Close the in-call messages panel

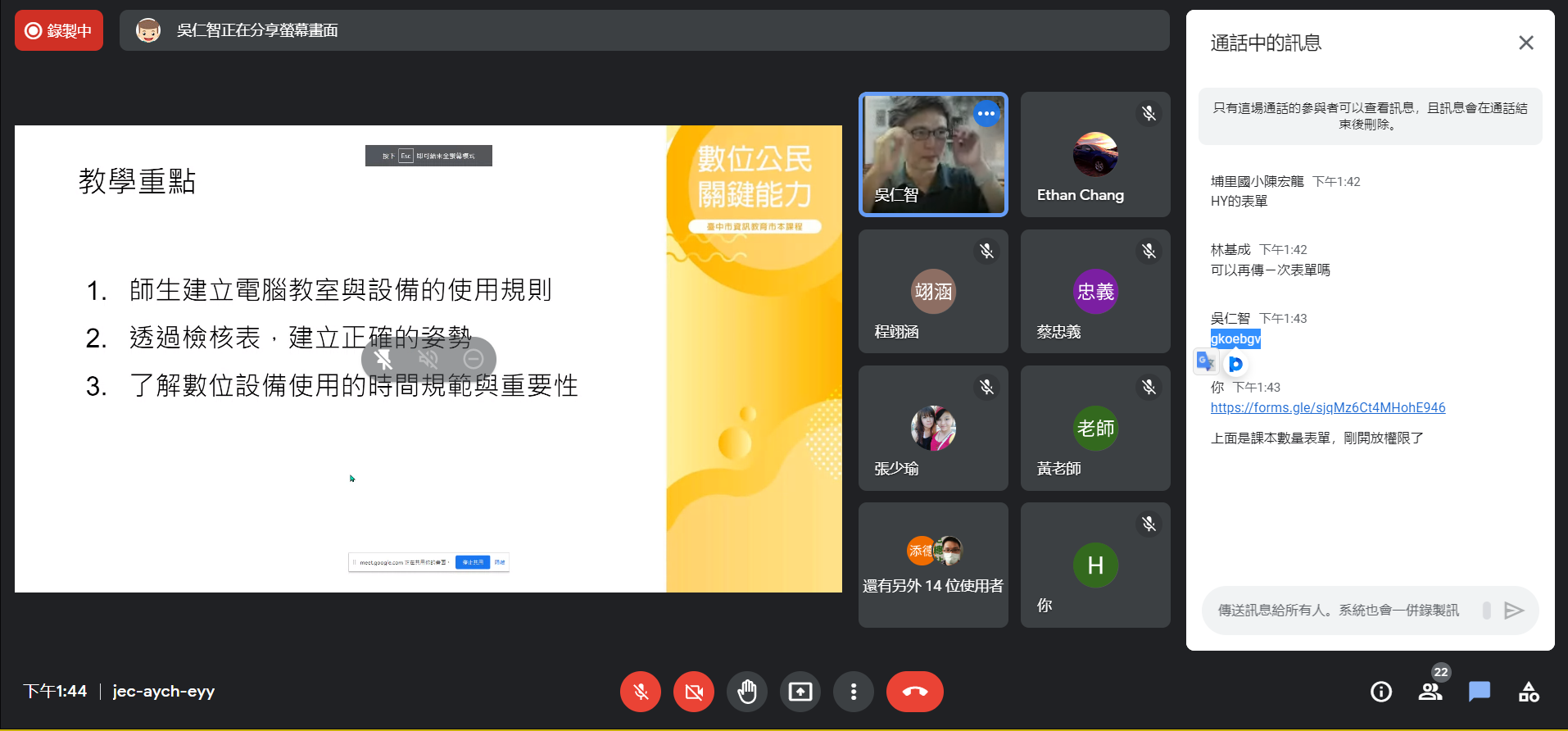coord(1525,43)
